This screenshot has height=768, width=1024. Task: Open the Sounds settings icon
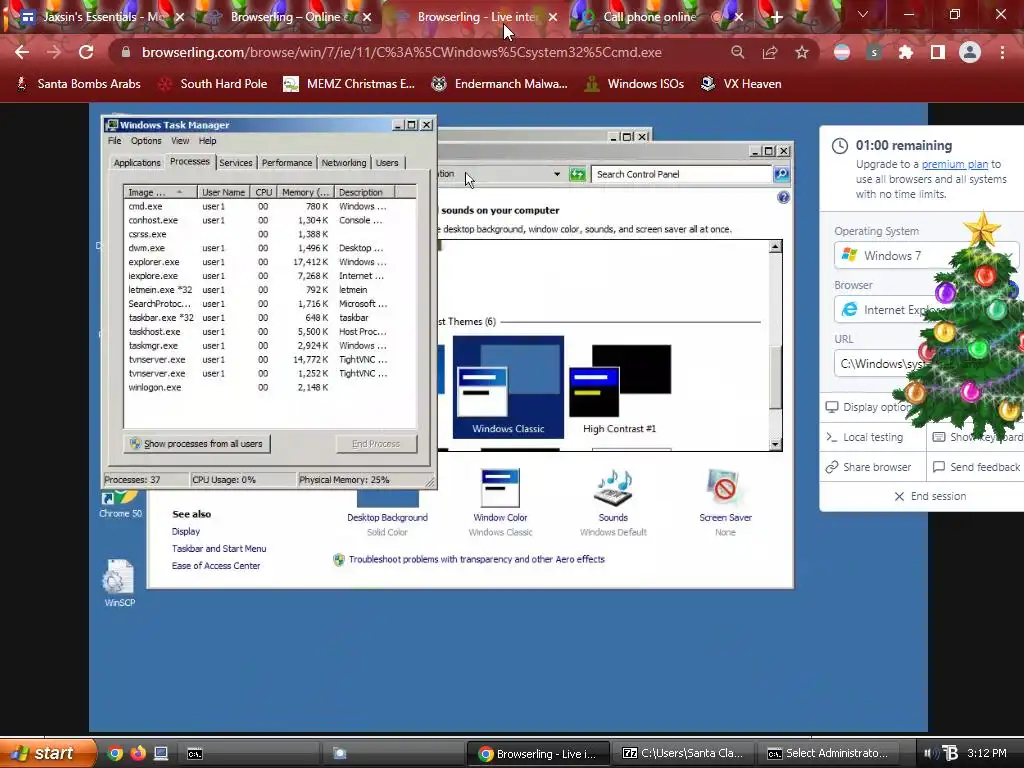[x=613, y=488]
